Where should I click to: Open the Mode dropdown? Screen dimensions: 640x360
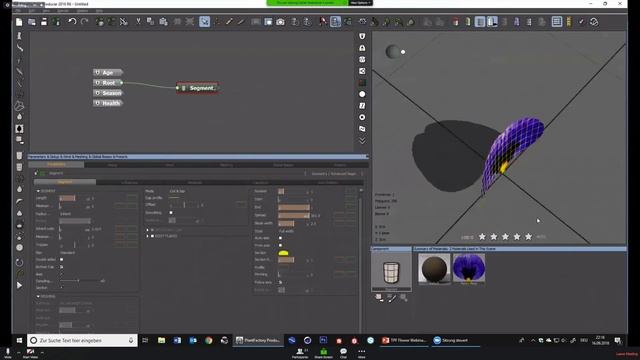pyautogui.click(x=177, y=191)
